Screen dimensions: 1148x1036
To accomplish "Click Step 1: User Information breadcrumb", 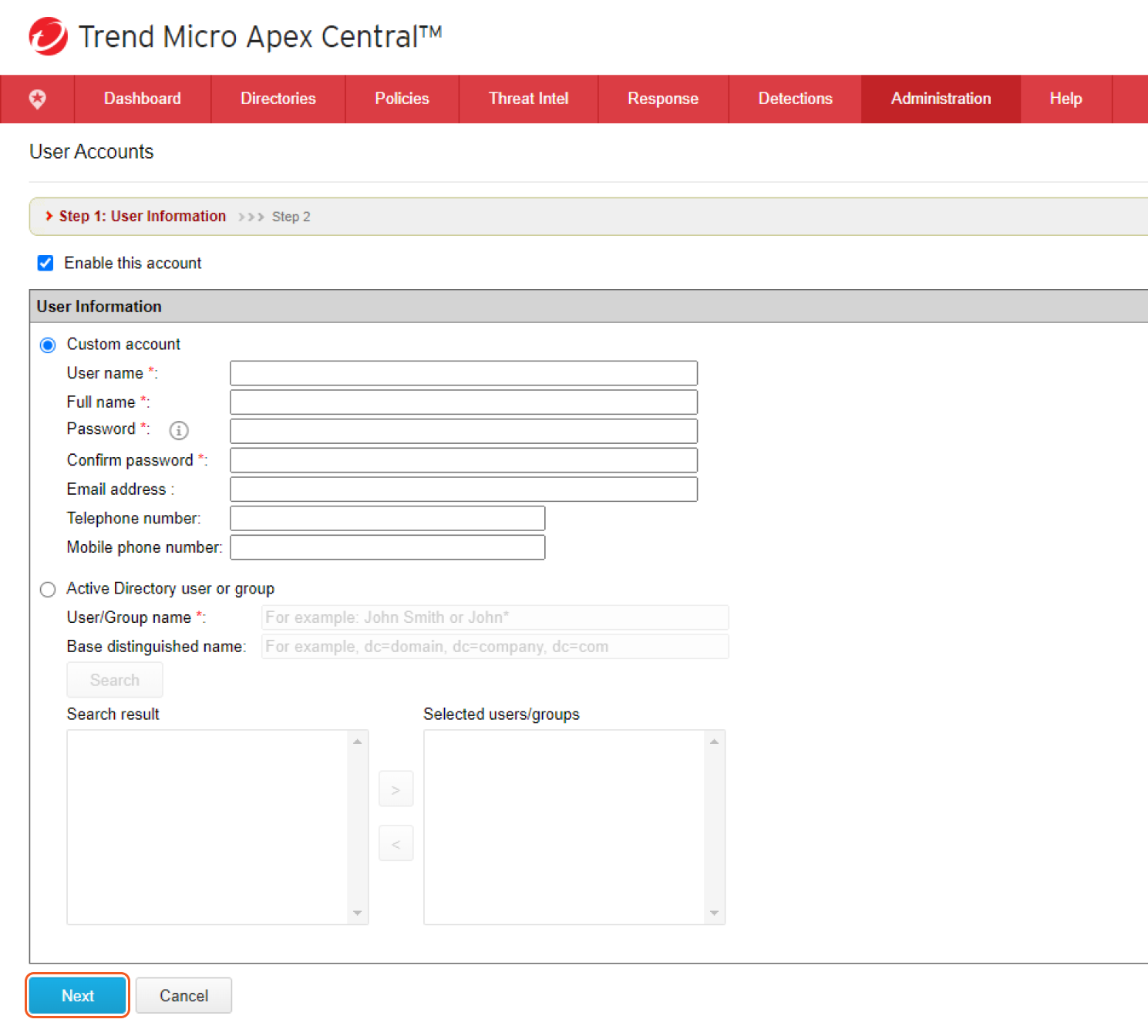I will pyautogui.click(x=142, y=217).
